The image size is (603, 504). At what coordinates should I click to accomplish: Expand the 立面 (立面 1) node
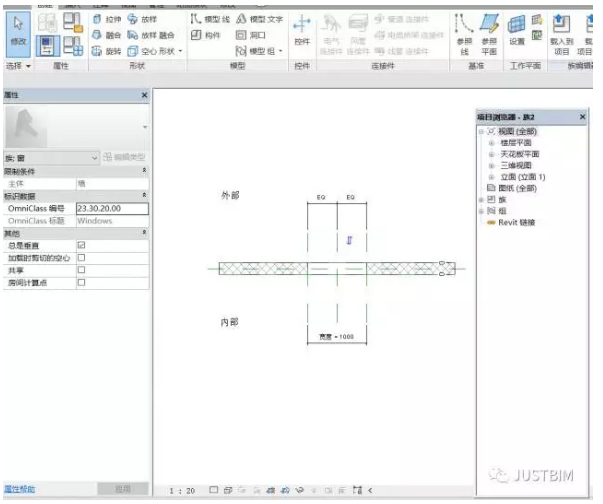coord(491,177)
